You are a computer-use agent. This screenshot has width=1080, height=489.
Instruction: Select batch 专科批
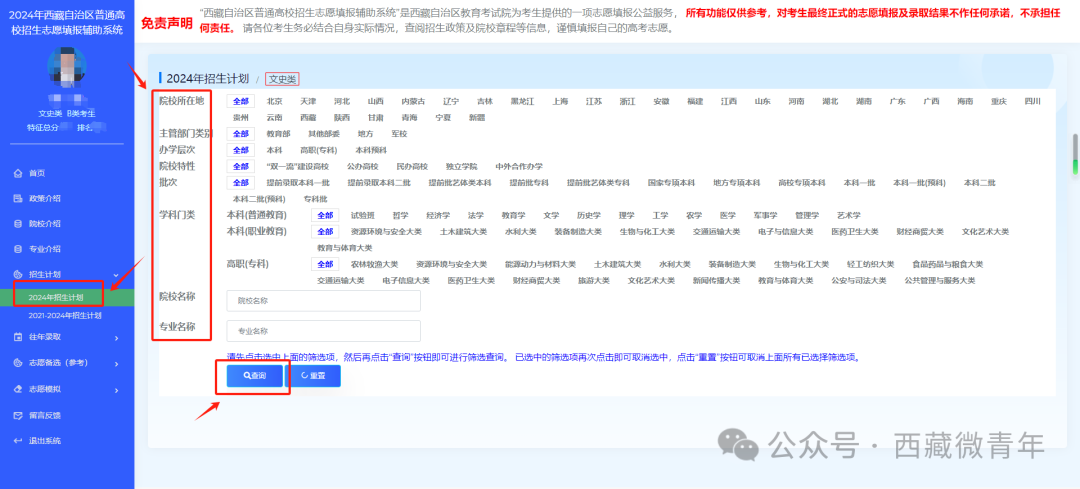point(315,199)
